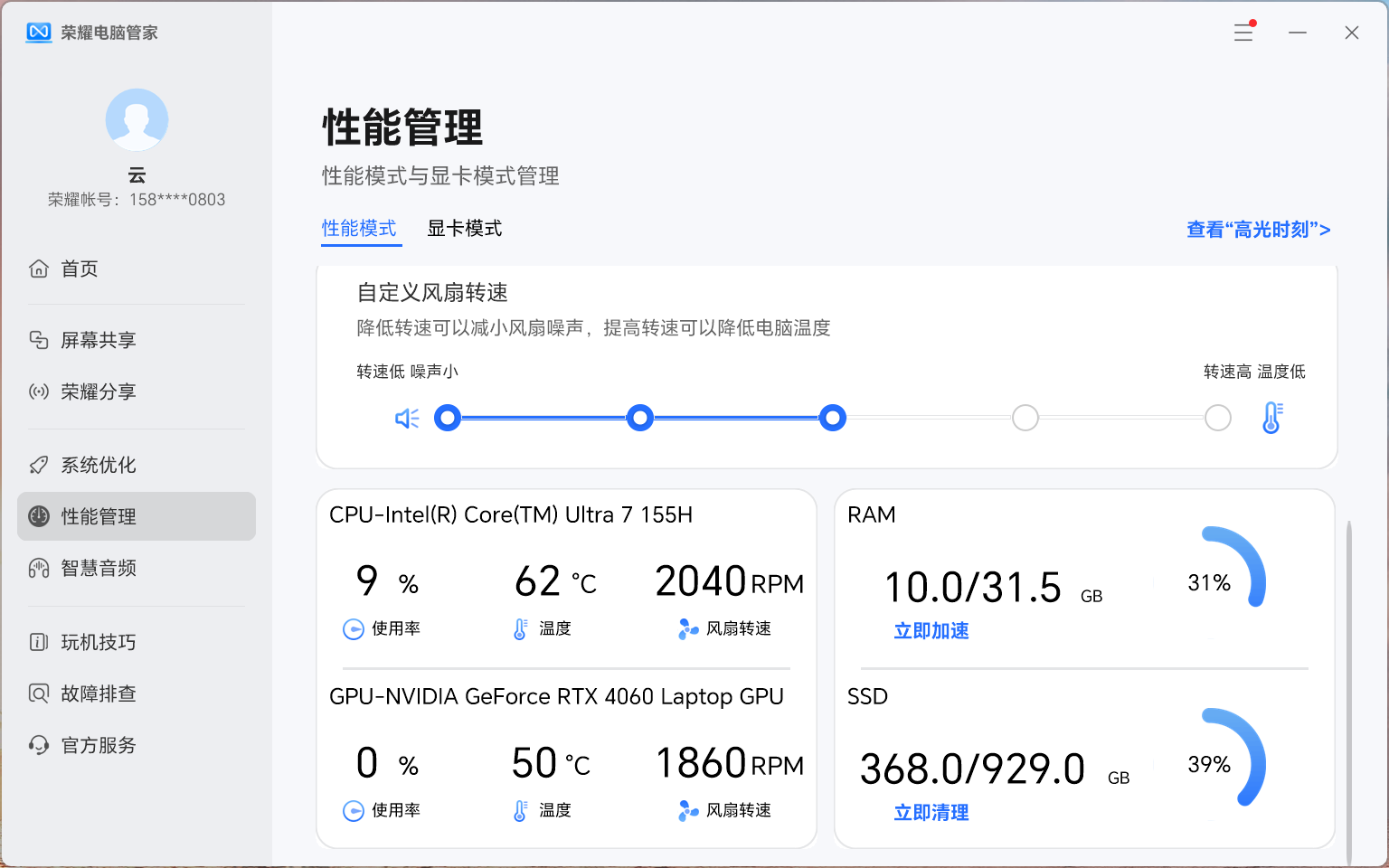Open 首页 in the sidebar
1389x868 pixels.
(x=137, y=269)
